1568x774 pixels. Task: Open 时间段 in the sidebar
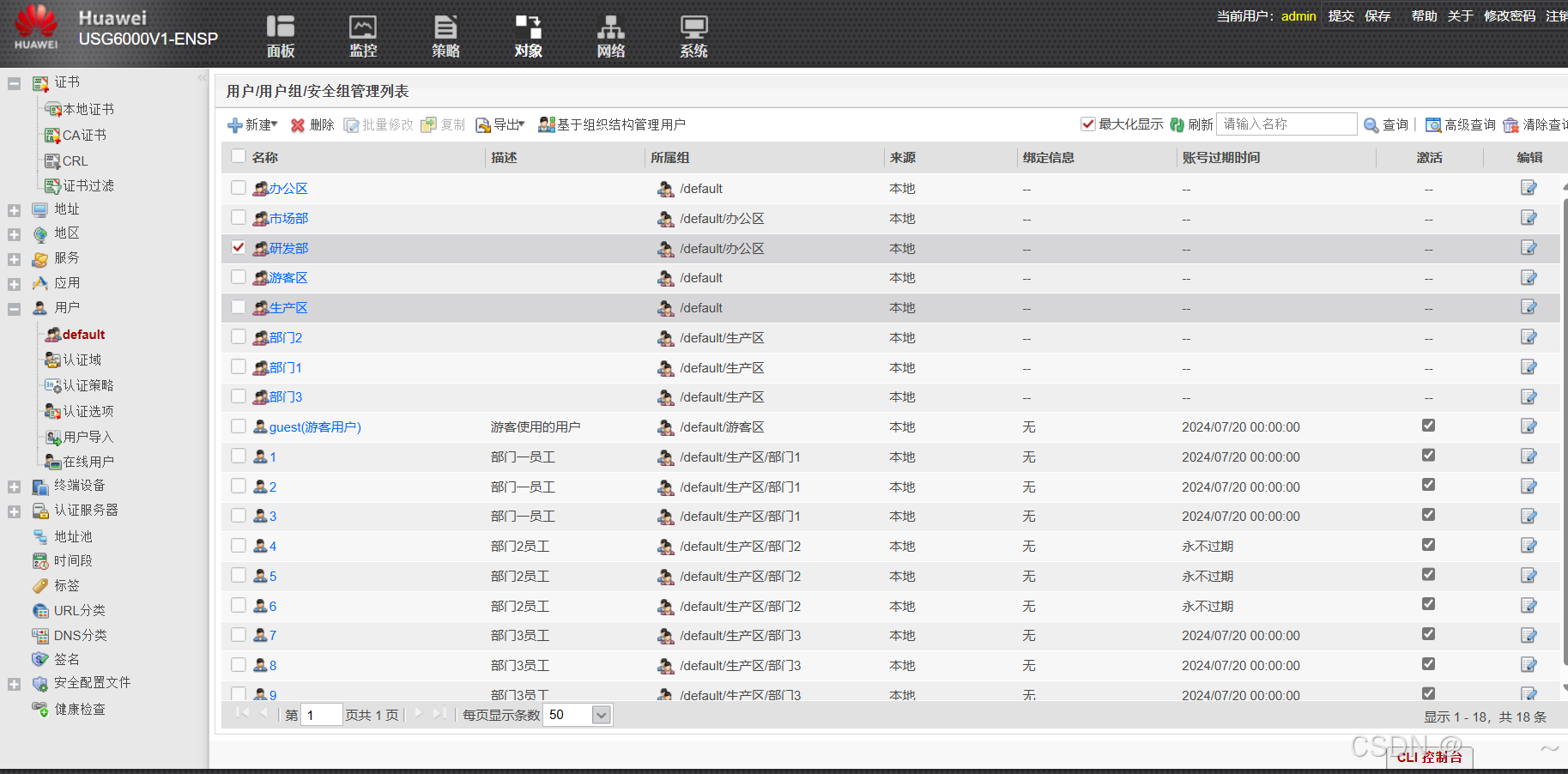pyautogui.click(x=73, y=561)
